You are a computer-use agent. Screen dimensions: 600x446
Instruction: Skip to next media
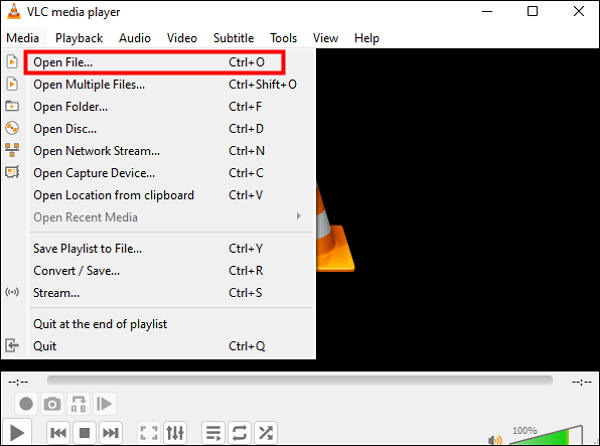click(111, 433)
